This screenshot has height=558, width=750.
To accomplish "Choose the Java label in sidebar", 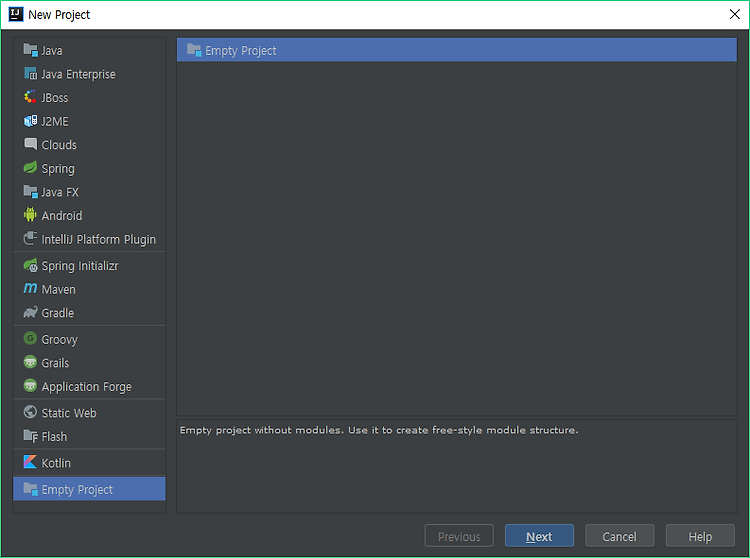I will tap(52, 51).
